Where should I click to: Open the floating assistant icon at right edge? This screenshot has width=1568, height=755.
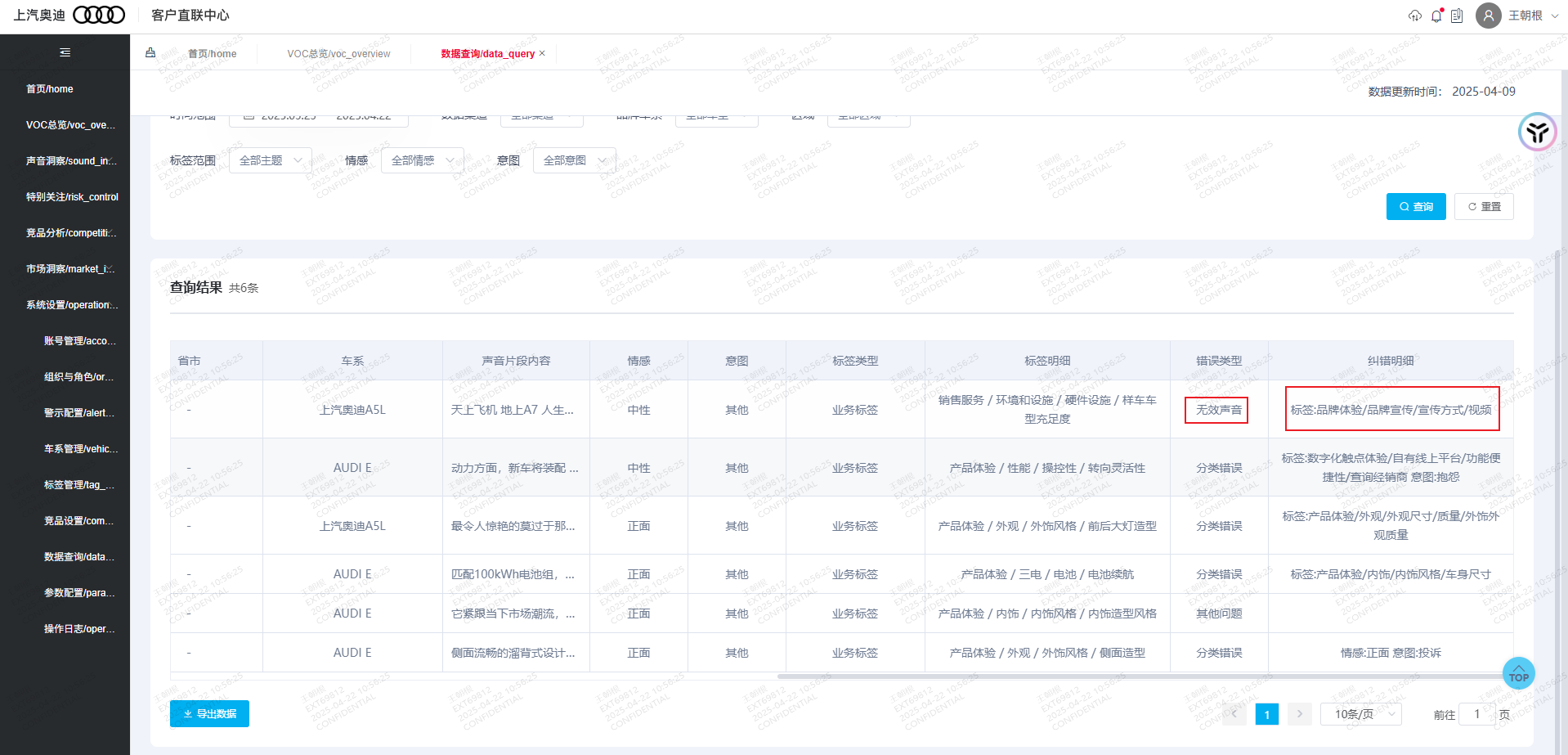(1537, 132)
